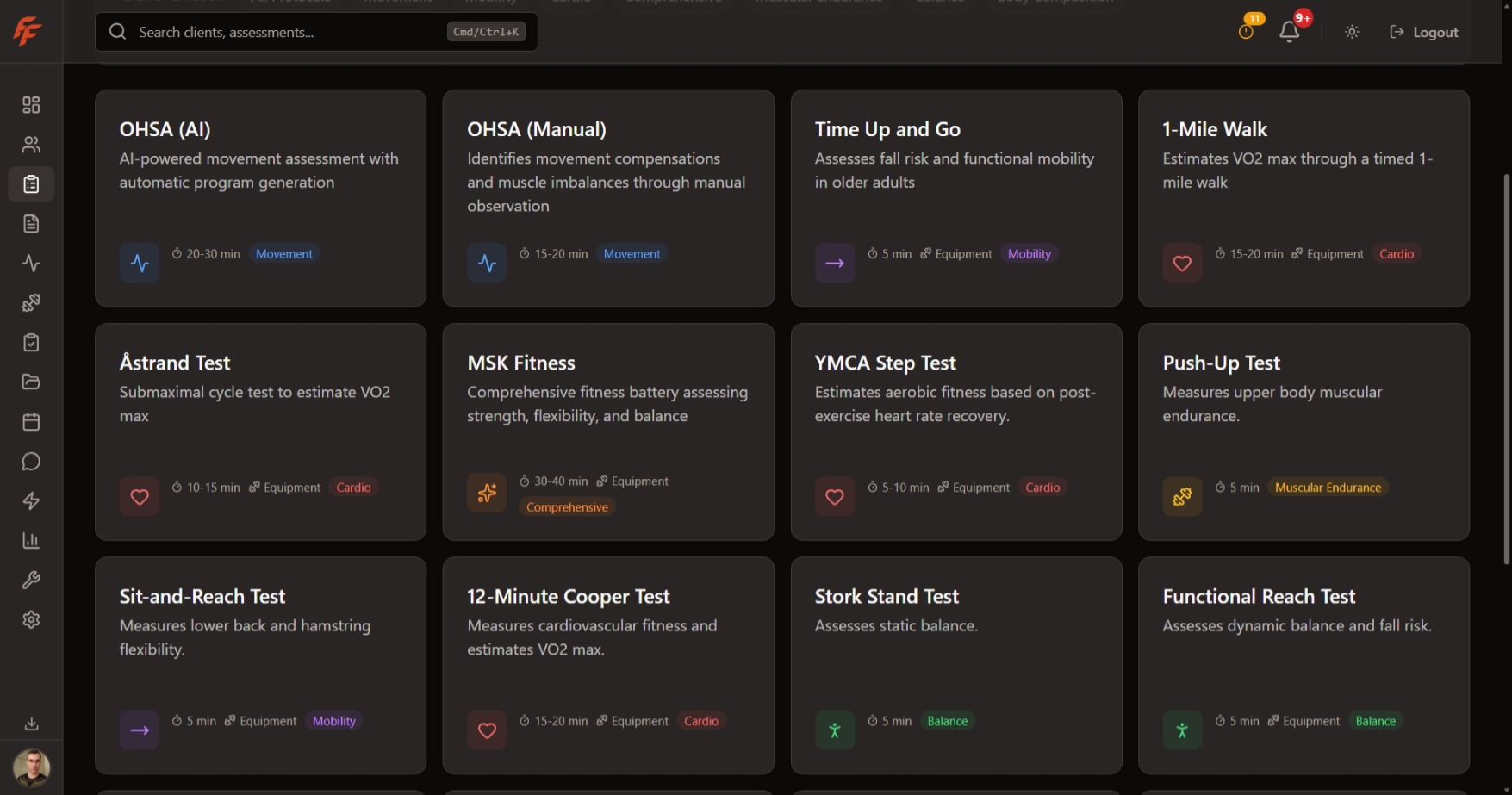Click the calendar scheduling icon
This screenshot has height=795, width=1512.
point(31,421)
